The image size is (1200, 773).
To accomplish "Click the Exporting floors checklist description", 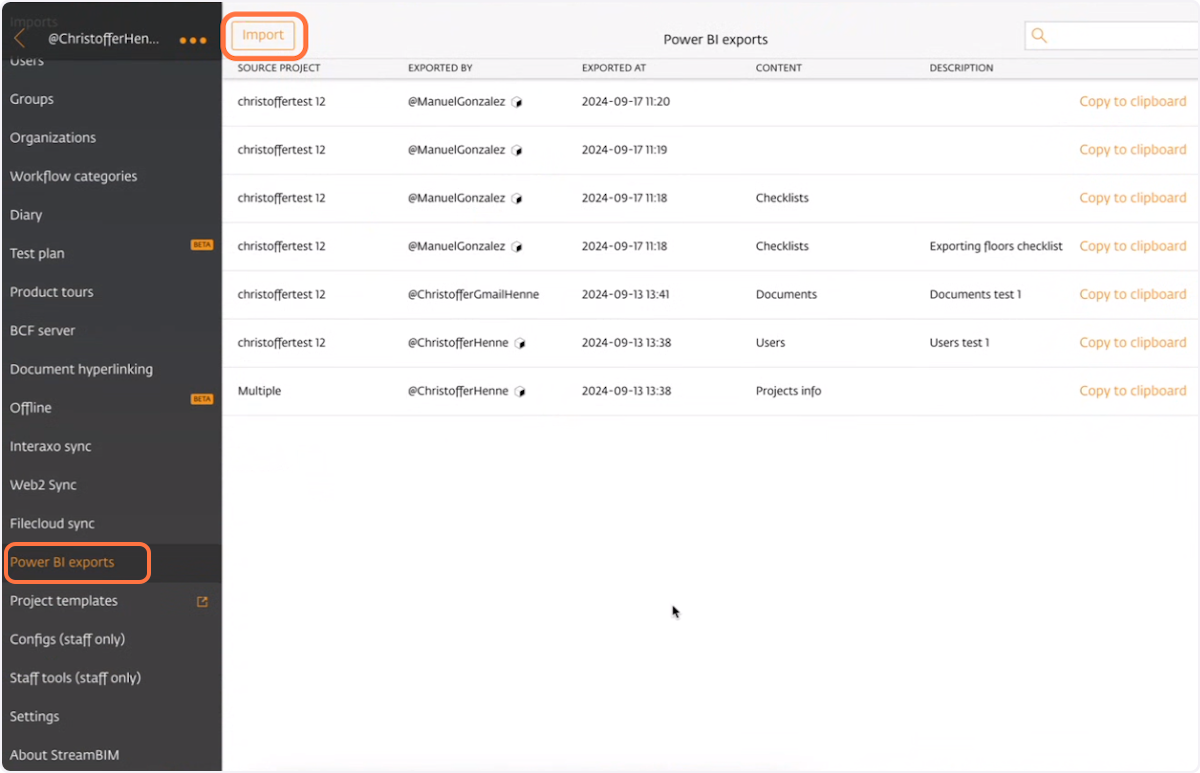I will 996,246.
